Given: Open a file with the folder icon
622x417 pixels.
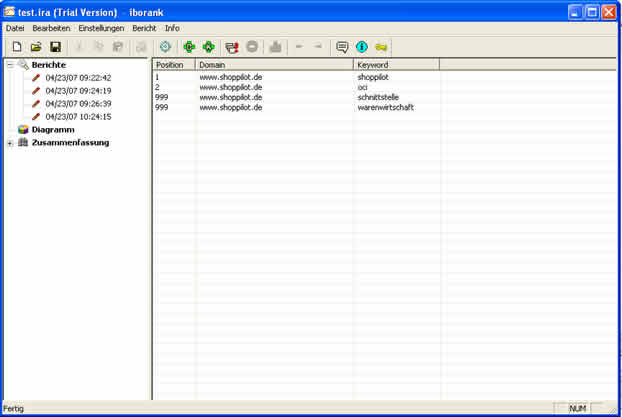Looking at the screenshot, I should pos(36,47).
